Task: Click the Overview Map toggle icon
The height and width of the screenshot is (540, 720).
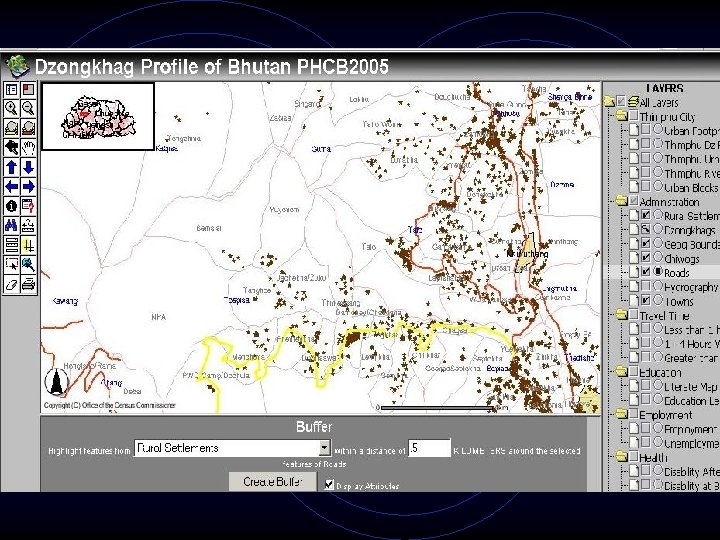Action: click(28, 90)
